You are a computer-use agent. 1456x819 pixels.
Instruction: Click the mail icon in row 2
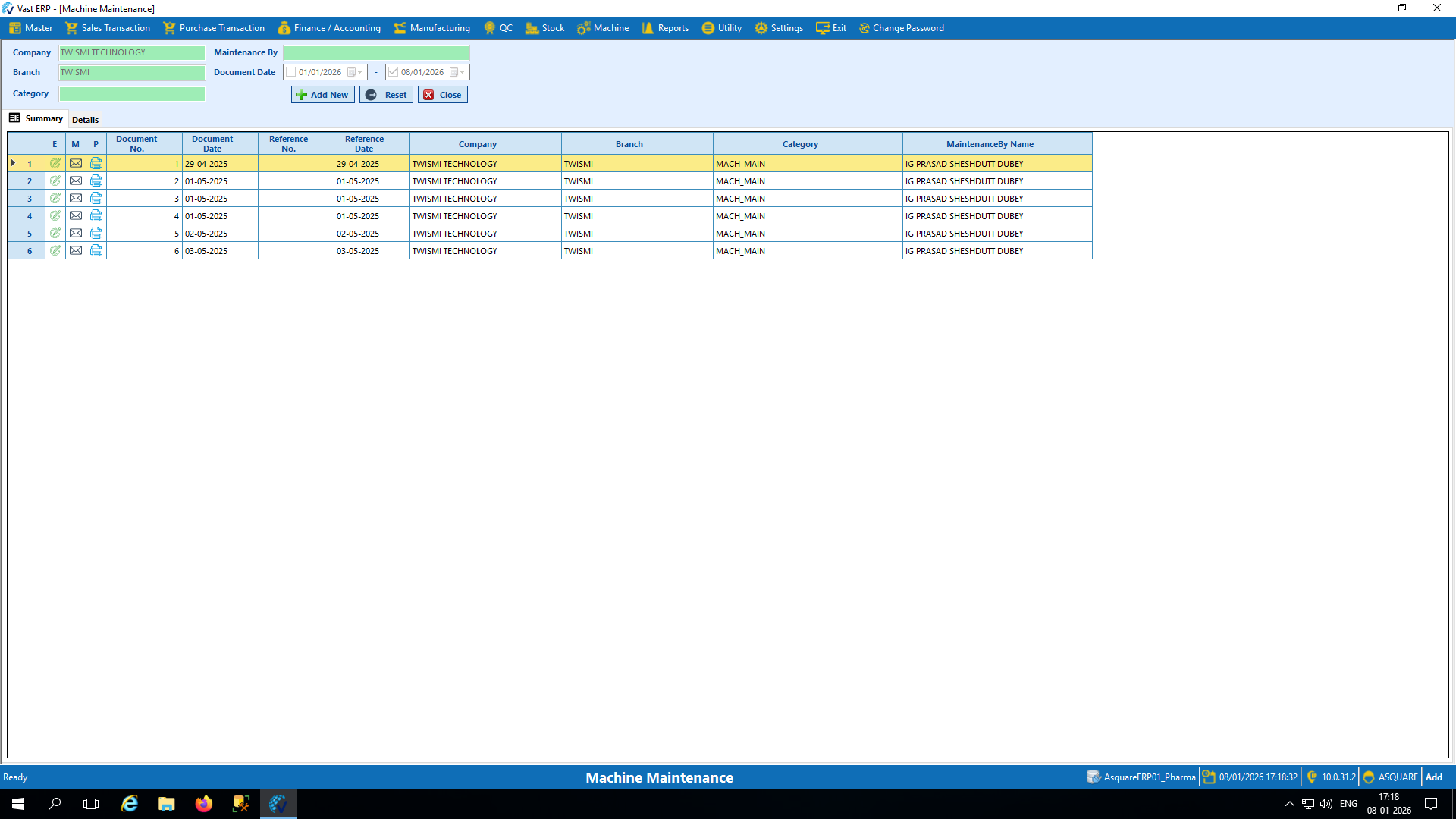(76, 181)
